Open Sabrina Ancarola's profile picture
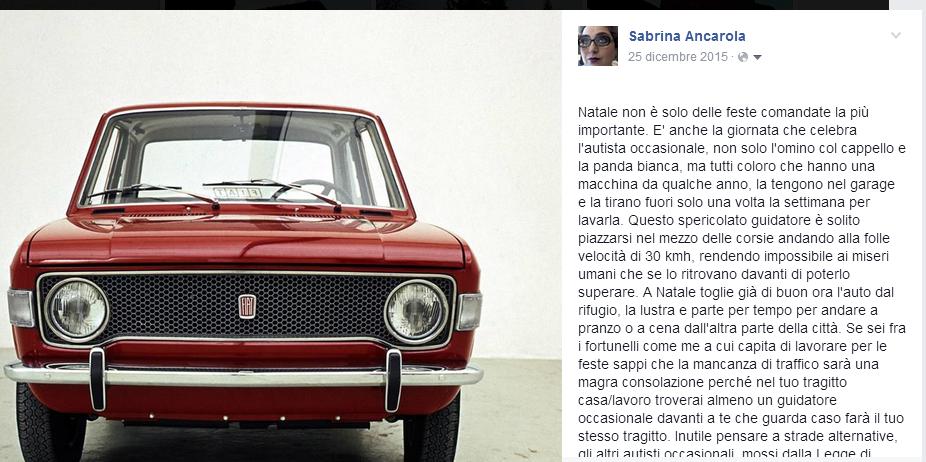 click(x=598, y=45)
